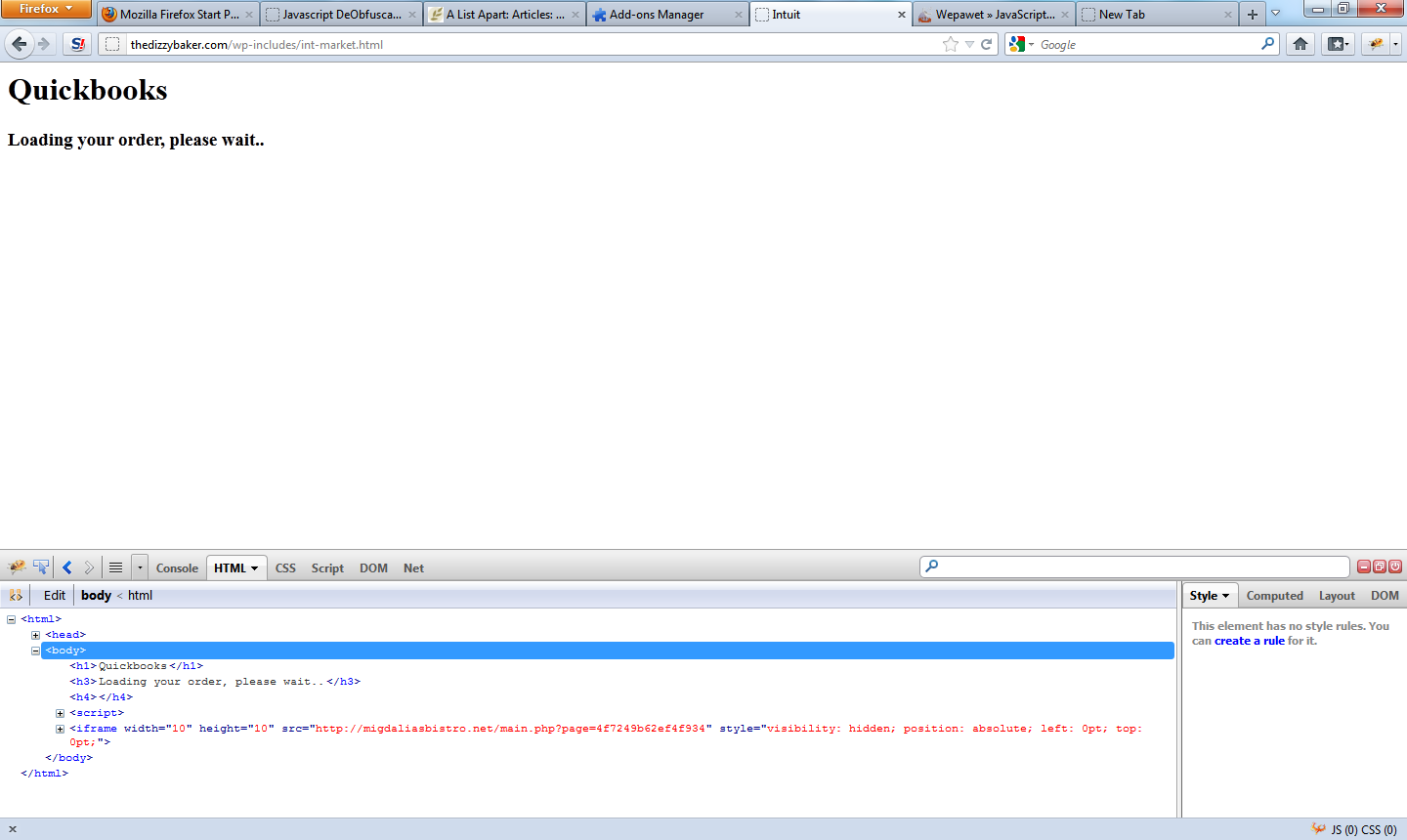Open a new tab with the plus button
The image size is (1407, 840).
point(1253,15)
